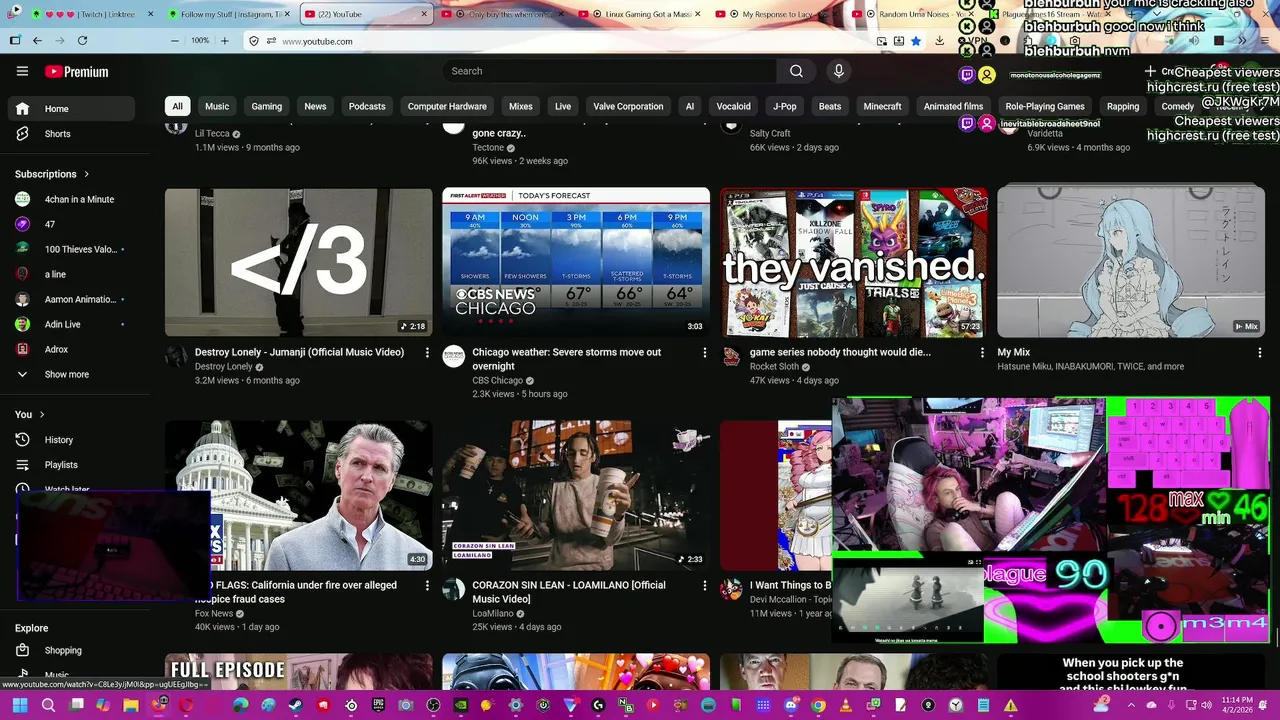Play the </3 Destroy Lonely thumbnail
1280x720 pixels.
(299, 262)
